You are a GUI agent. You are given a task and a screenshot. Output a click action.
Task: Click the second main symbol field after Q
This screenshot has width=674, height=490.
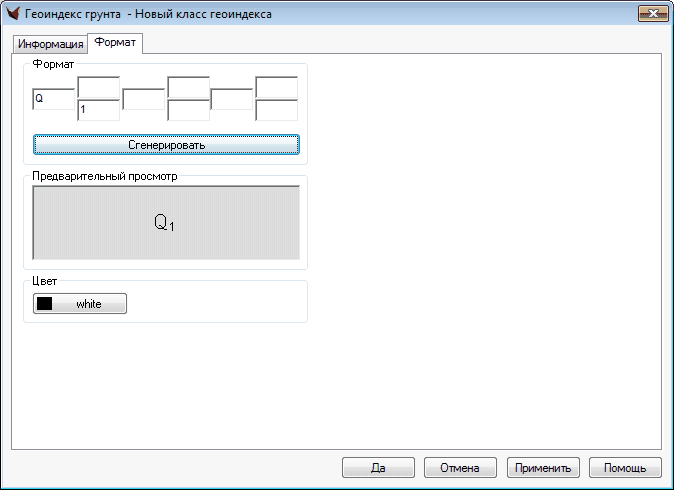[143, 99]
